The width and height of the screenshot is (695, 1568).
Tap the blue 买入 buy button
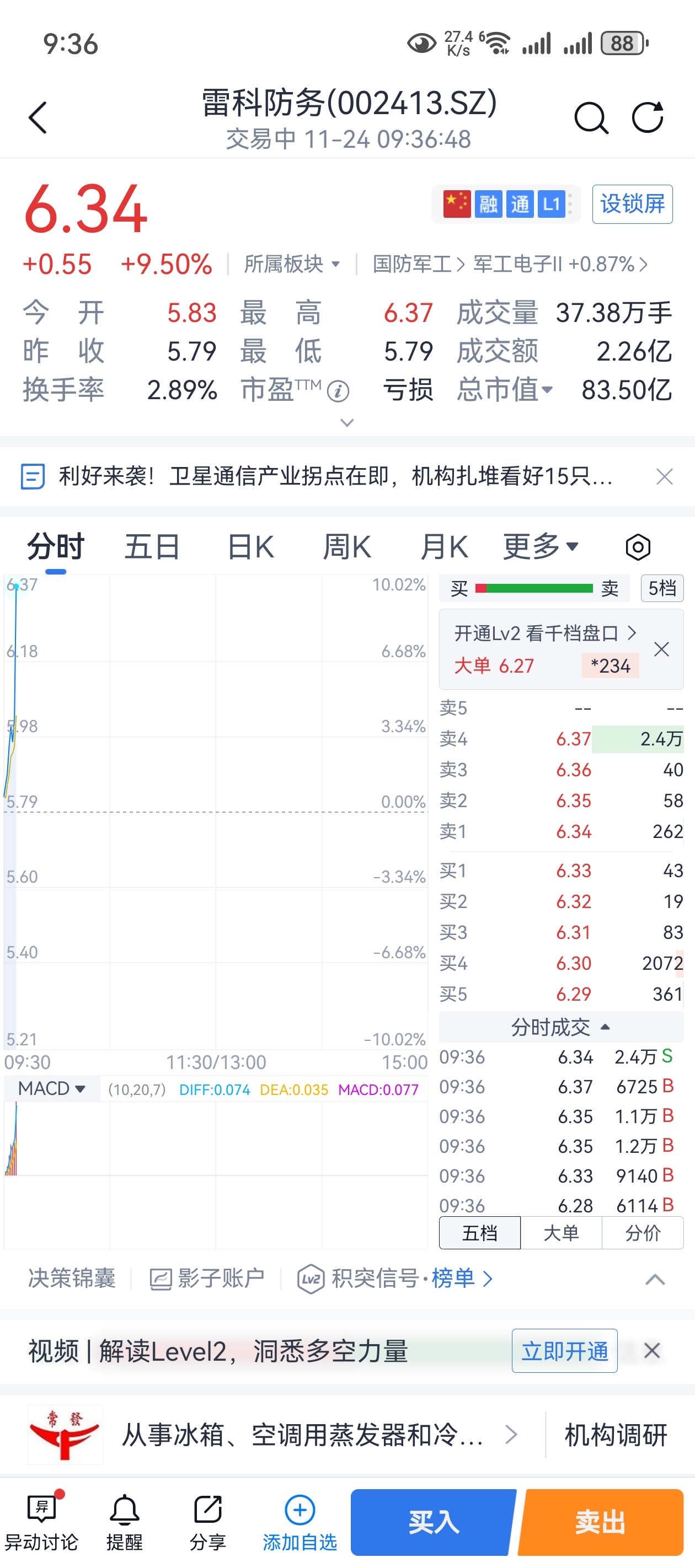[x=434, y=1522]
